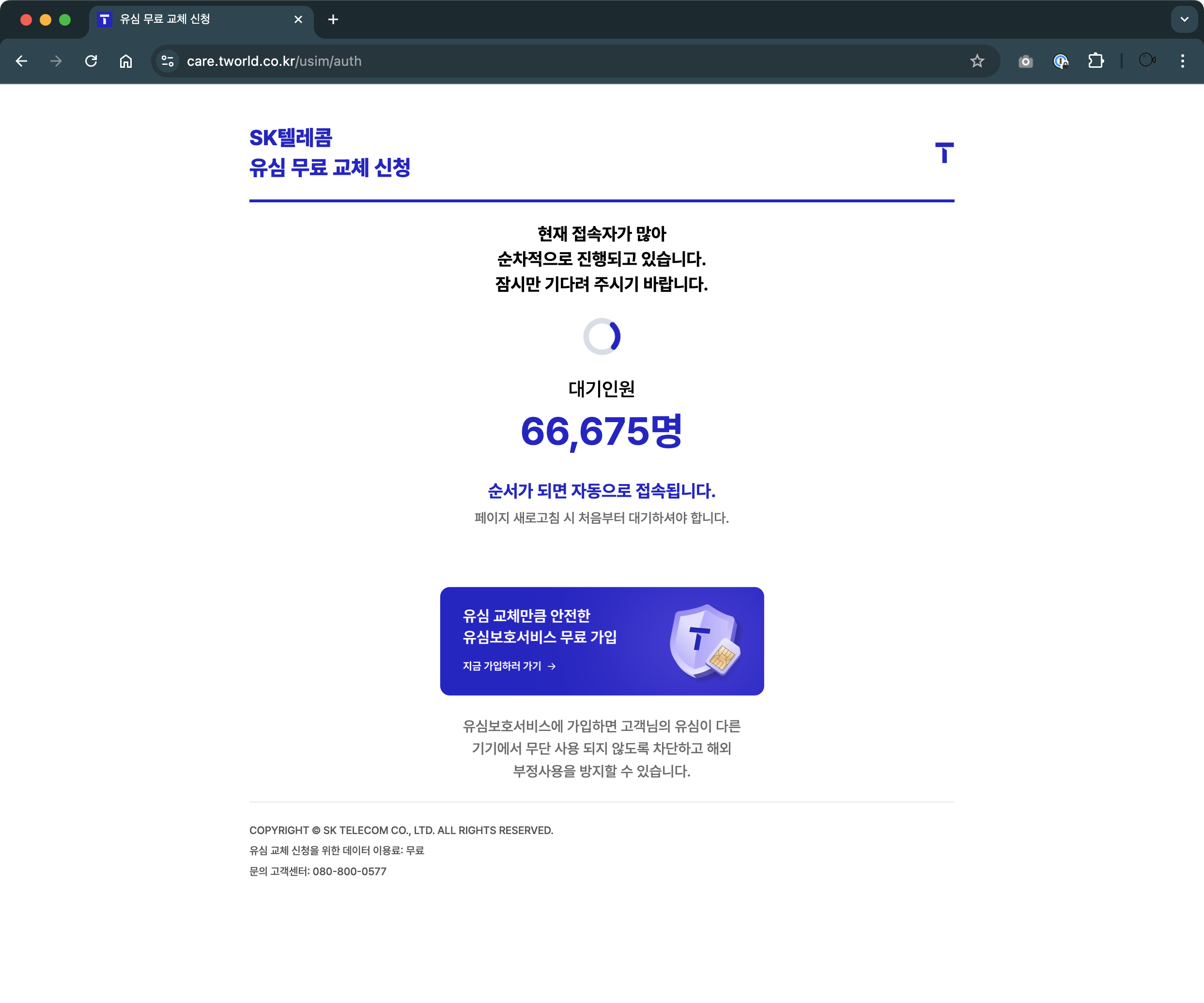Open the browser home page
1204x1003 pixels.
pyautogui.click(x=126, y=61)
